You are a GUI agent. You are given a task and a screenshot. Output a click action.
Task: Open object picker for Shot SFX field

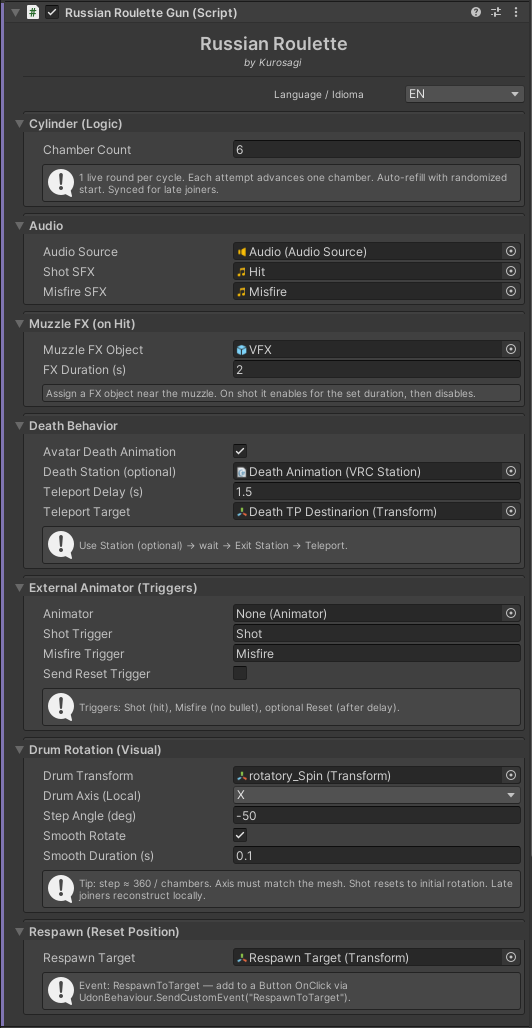click(511, 271)
